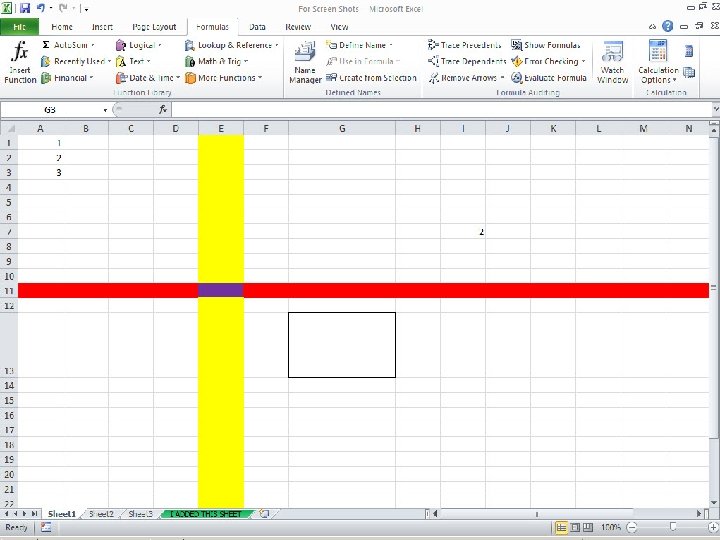This screenshot has width=720, height=540.
Task: Switch to the Insert tab
Action: pyautogui.click(x=102, y=27)
